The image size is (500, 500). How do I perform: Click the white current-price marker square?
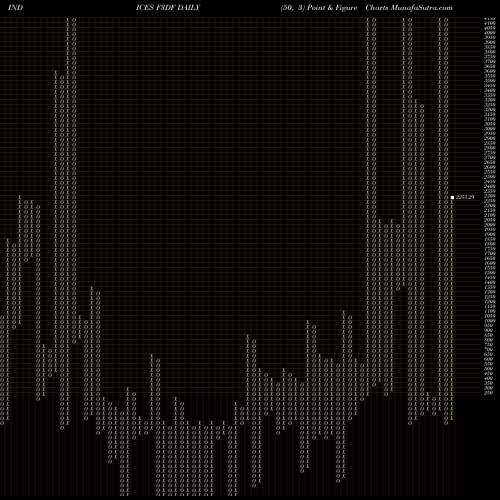click(452, 197)
